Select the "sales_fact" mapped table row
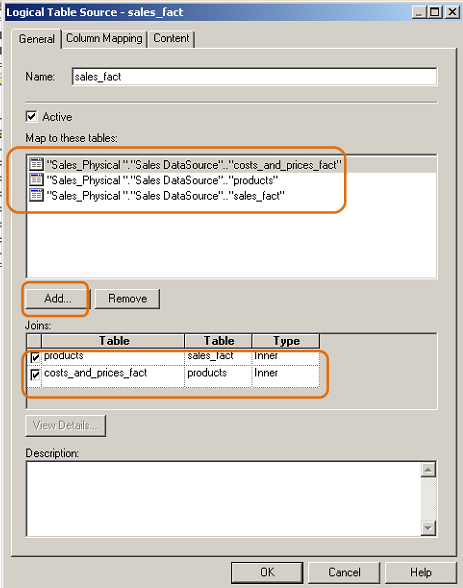Image resolution: width=463 pixels, height=588 pixels. click(232, 195)
